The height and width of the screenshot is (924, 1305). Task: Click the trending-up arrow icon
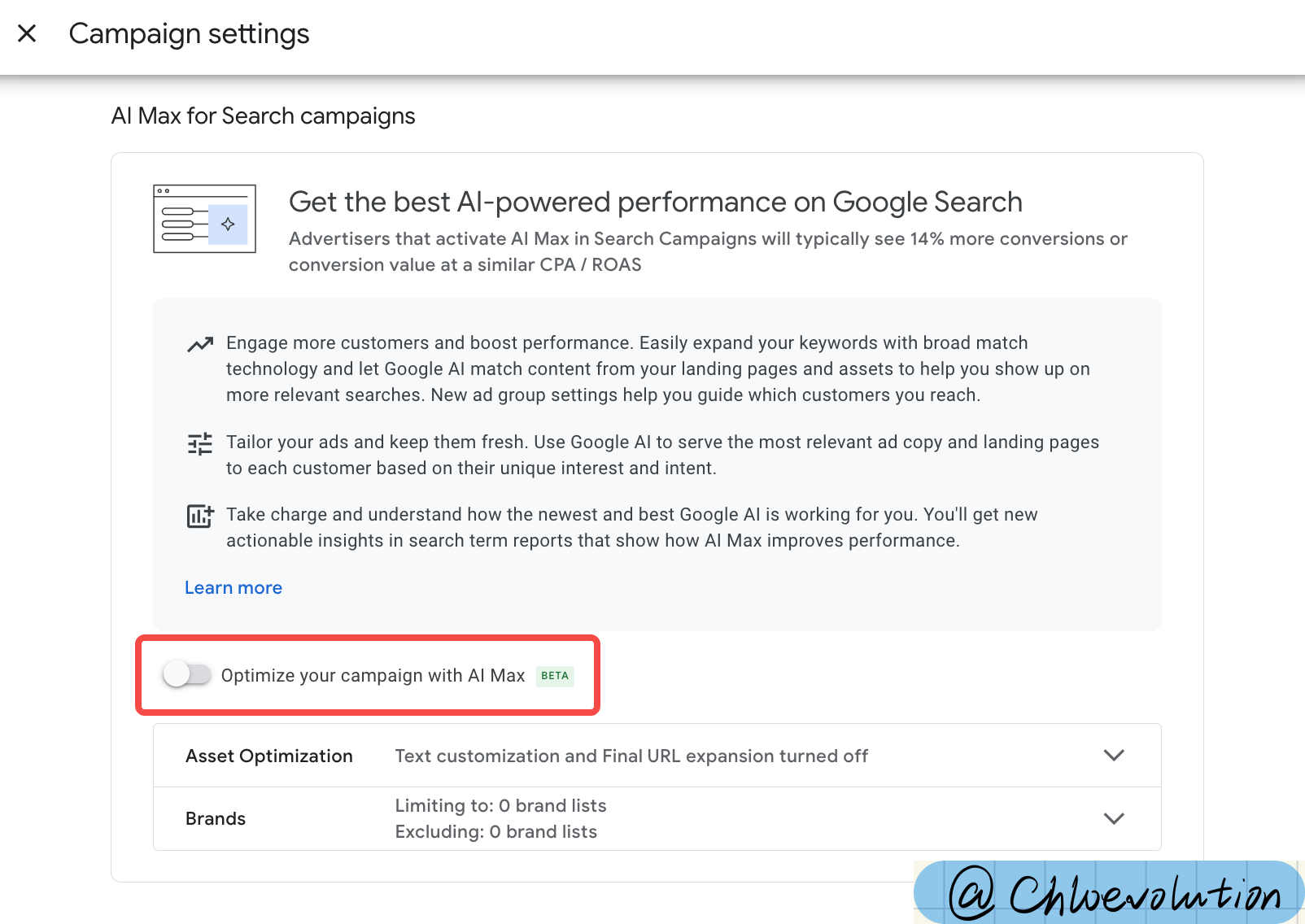tap(200, 344)
